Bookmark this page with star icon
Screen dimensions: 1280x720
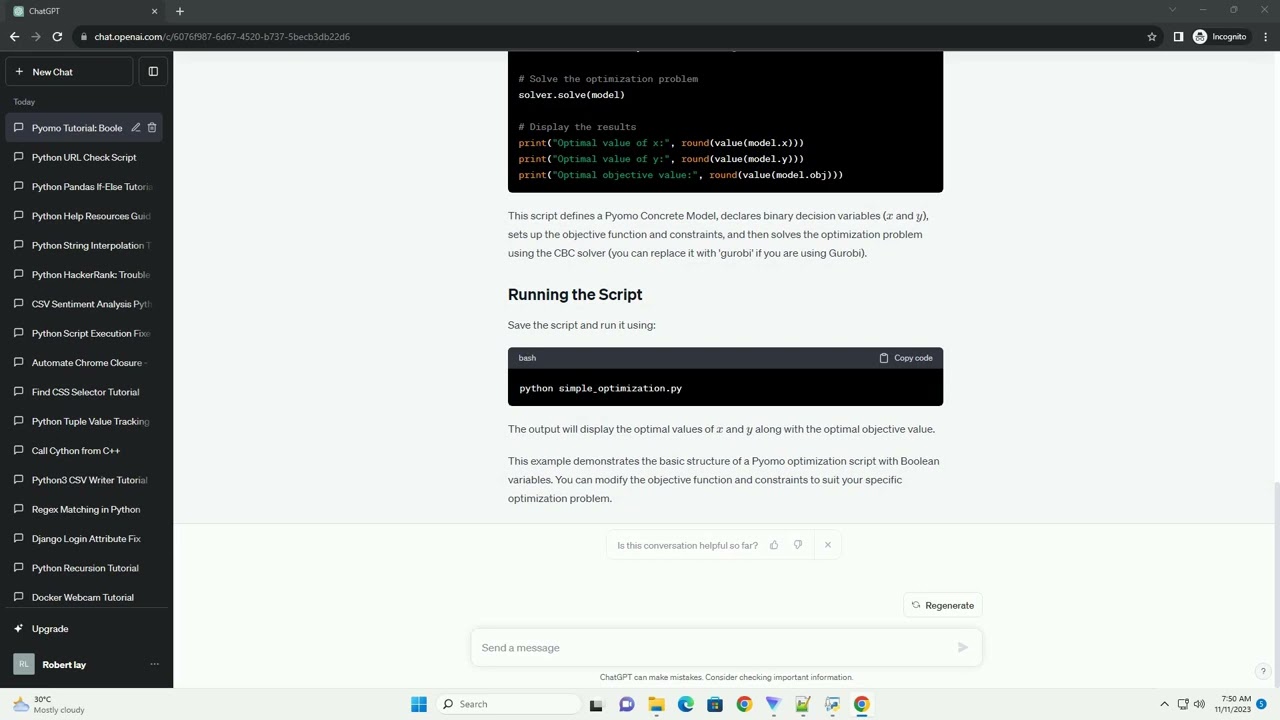[x=1152, y=37]
